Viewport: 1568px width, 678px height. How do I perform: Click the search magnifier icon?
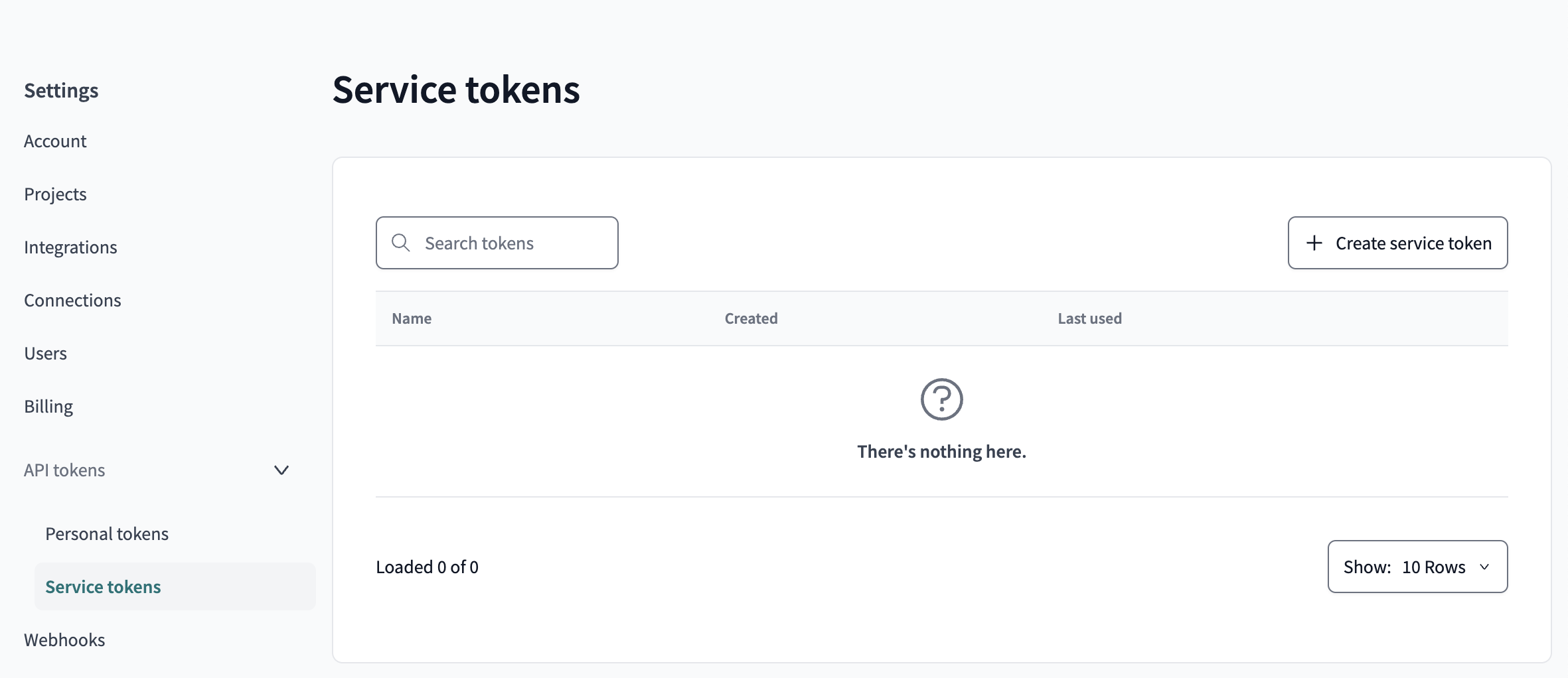coord(401,243)
